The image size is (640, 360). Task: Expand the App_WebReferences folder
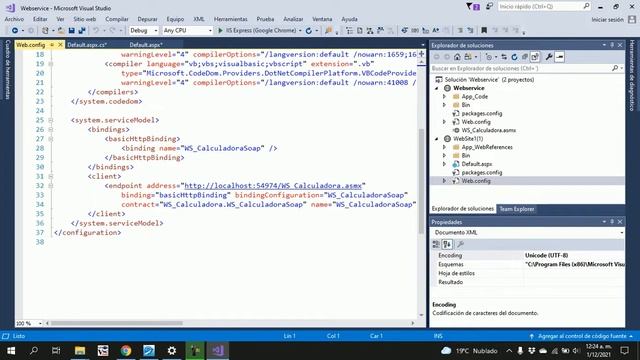(444, 147)
